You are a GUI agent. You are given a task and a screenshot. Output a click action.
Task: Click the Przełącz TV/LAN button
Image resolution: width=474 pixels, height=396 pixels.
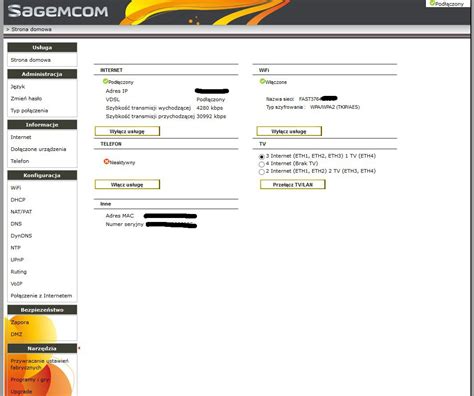293,184
